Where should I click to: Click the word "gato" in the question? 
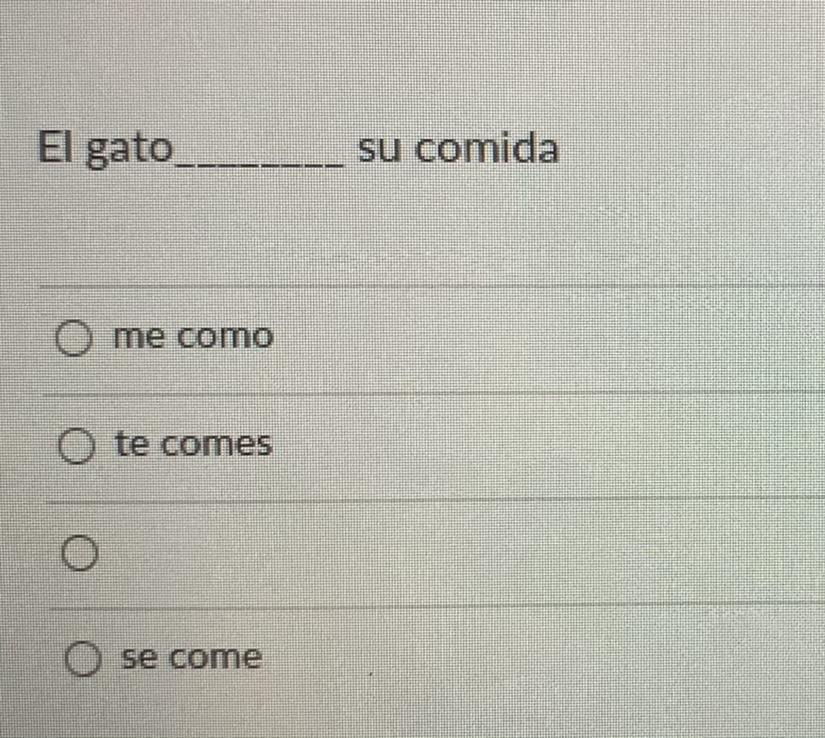coord(129,150)
